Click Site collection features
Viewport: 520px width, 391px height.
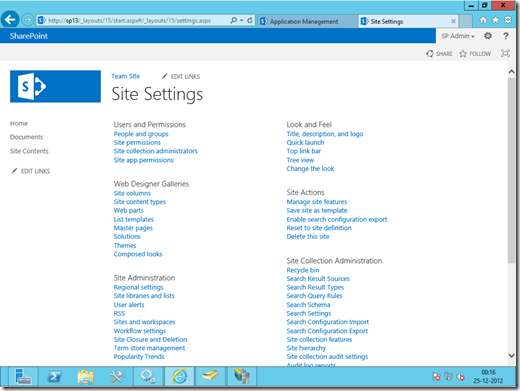tap(319, 339)
